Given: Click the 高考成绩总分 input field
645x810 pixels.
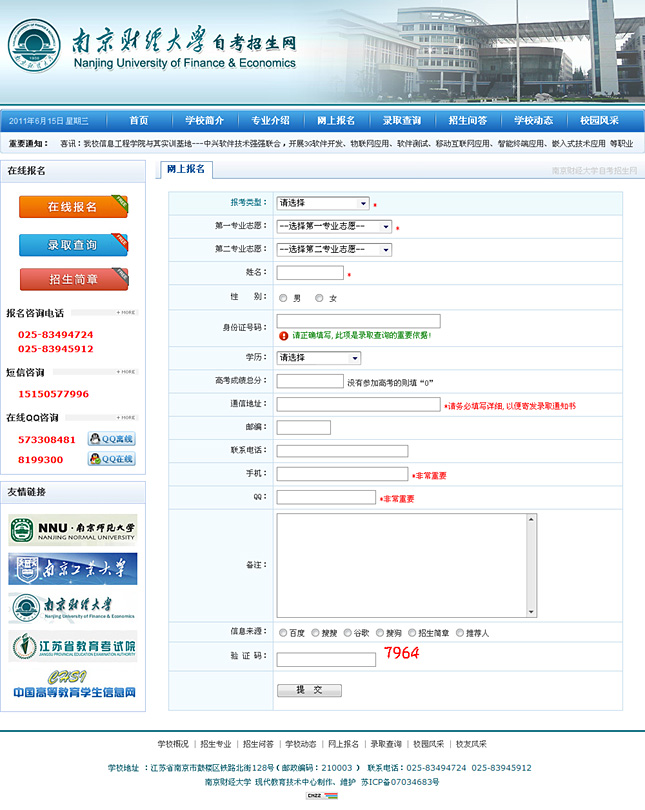Looking at the screenshot, I should (x=310, y=381).
